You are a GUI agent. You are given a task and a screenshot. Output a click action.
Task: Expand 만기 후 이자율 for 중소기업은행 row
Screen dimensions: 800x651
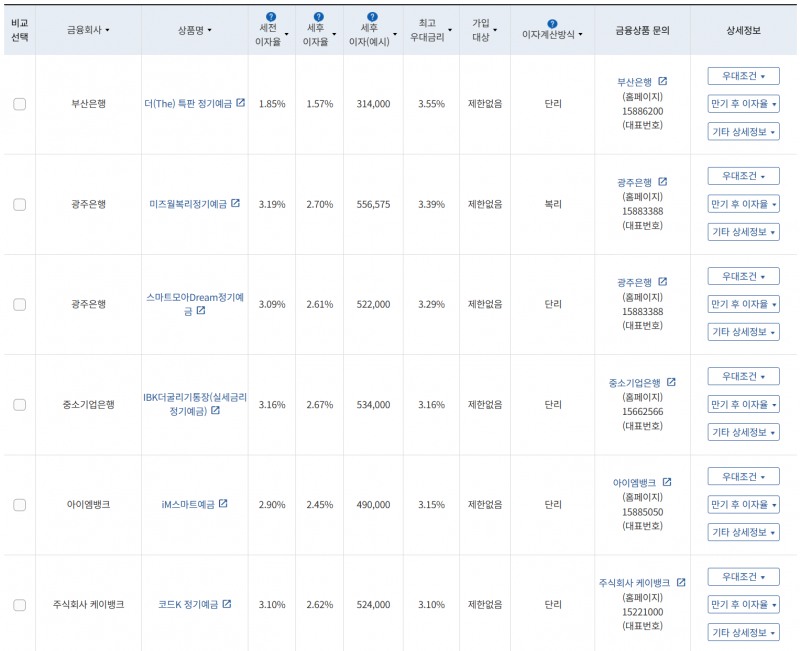pos(743,405)
